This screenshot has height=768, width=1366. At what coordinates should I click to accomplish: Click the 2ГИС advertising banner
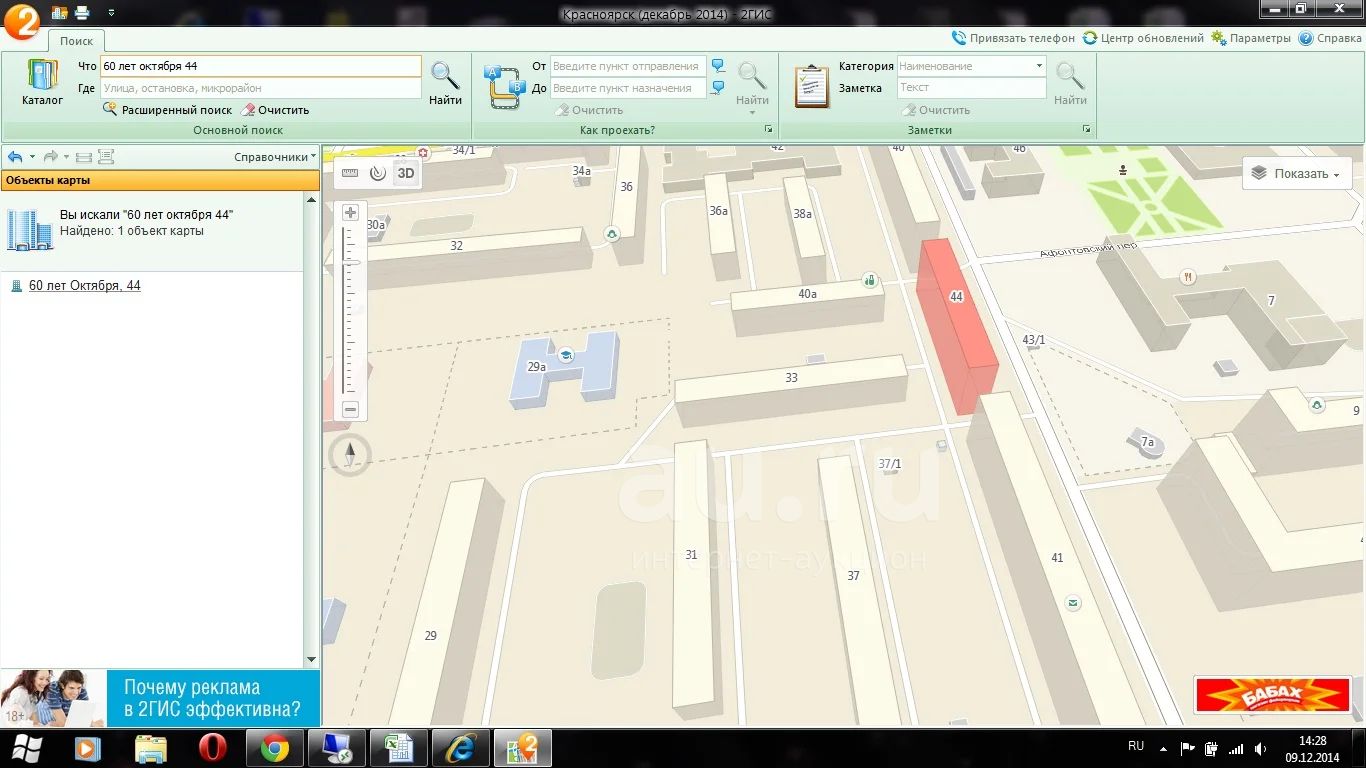click(160, 698)
